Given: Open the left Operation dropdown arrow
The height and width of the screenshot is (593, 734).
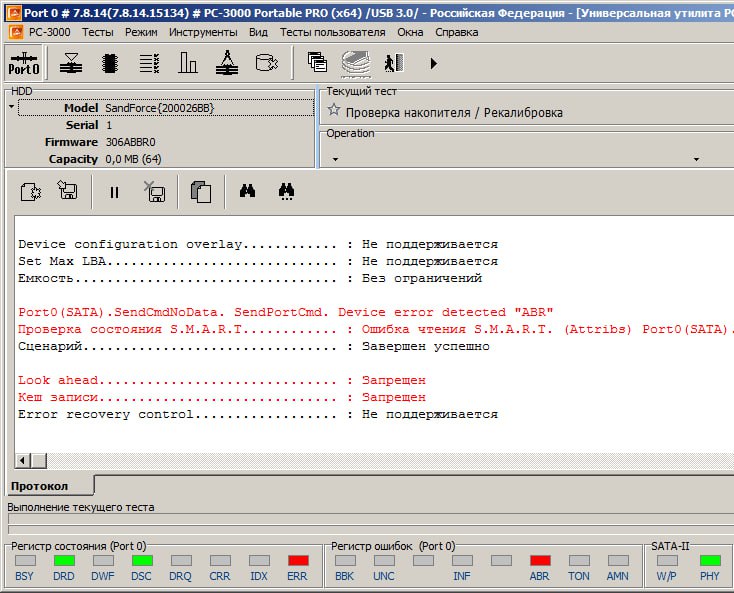Looking at the screenshot, I should pyautogui.click(x=335, y=159).
